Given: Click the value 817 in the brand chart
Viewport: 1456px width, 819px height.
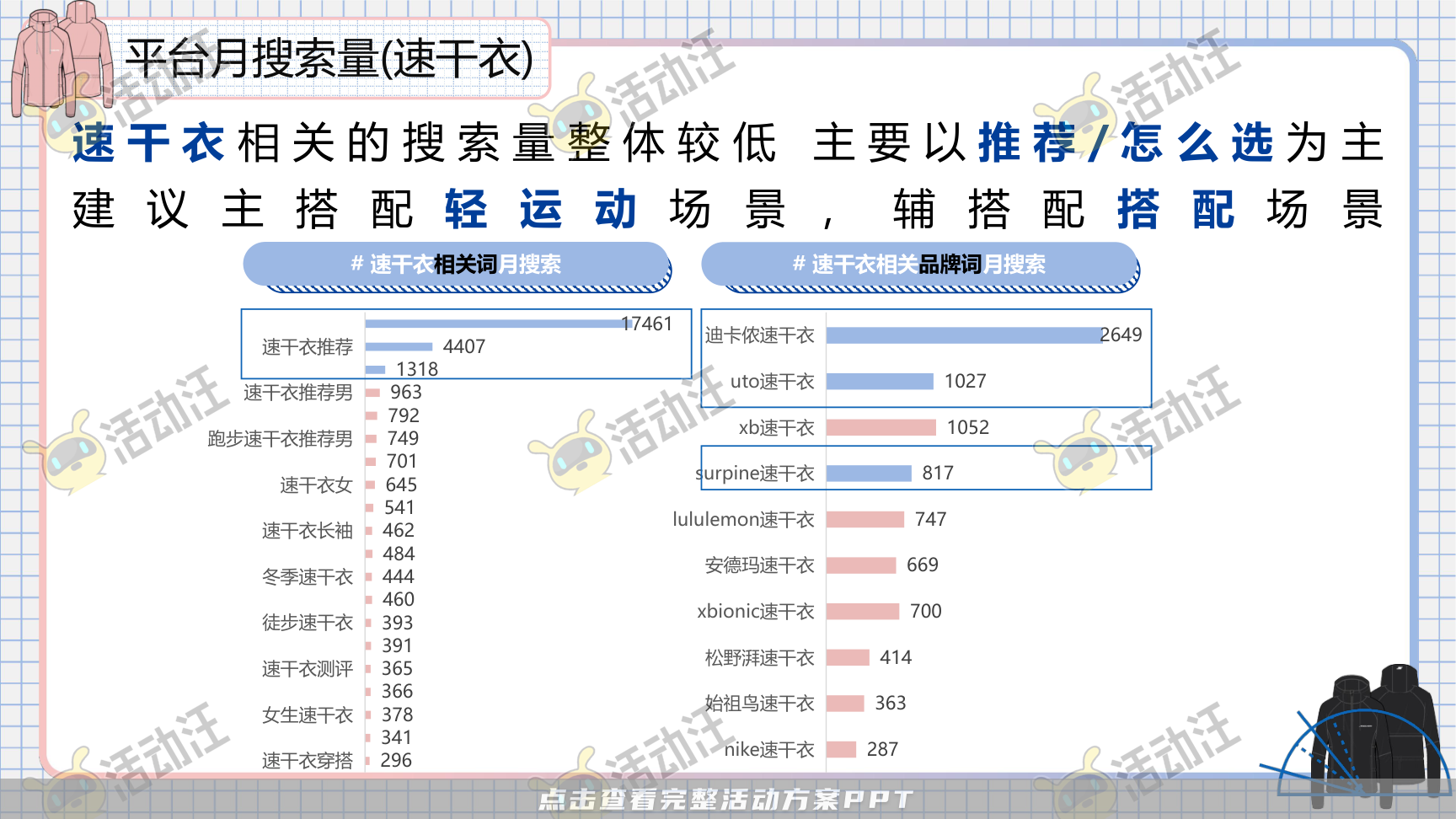Looking at the screenshot, I should point(938,474).
